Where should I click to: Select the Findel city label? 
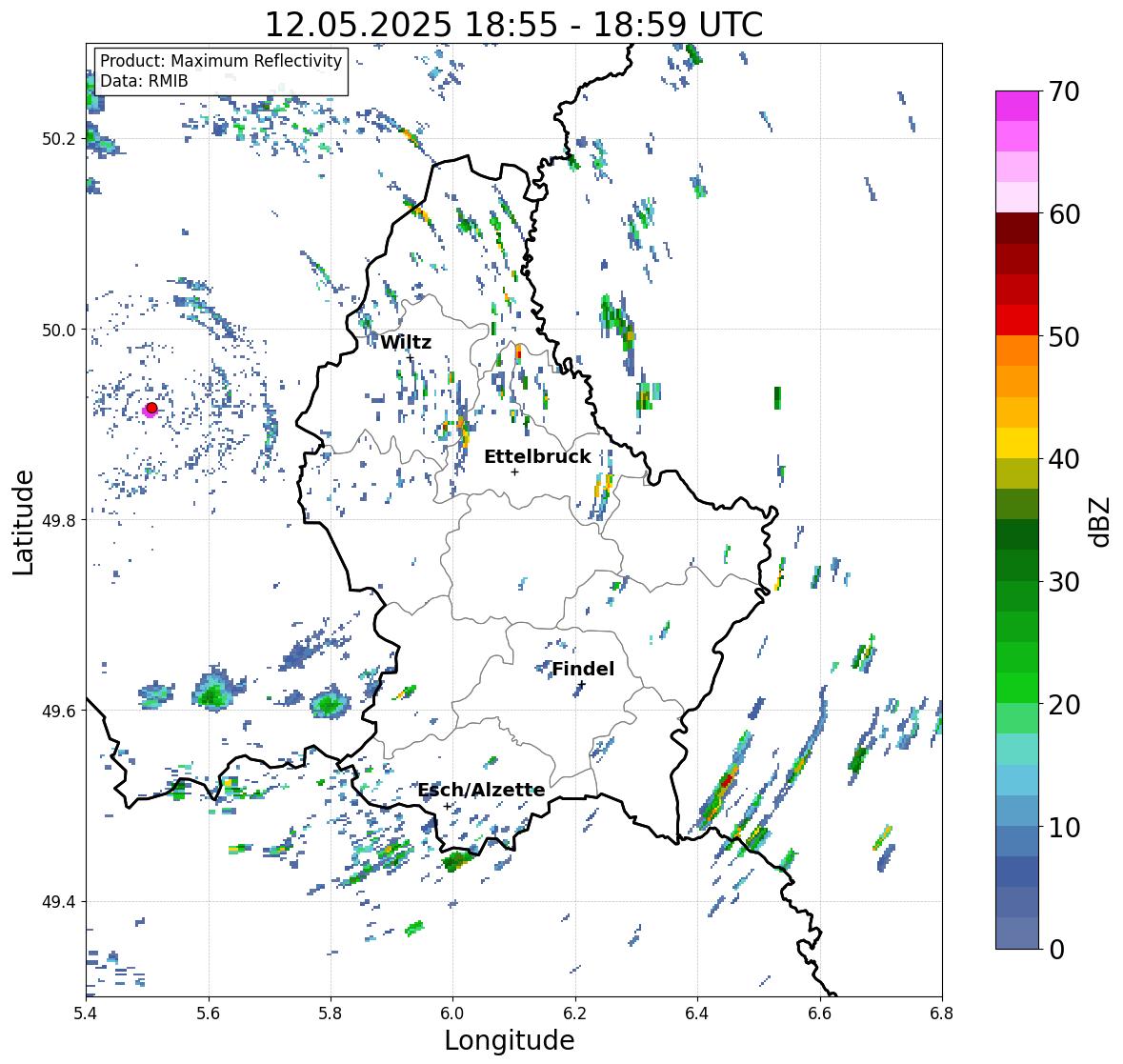tap(583, 669)
